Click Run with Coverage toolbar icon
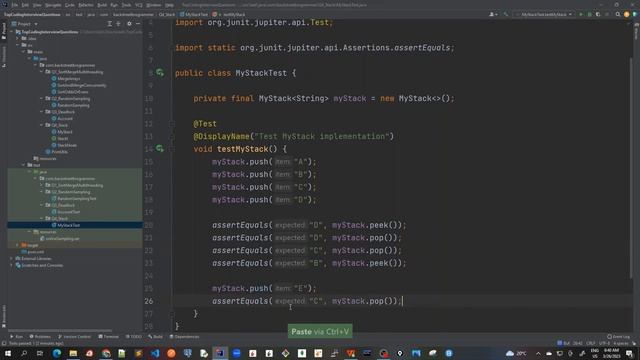 (x=598, y=14)
